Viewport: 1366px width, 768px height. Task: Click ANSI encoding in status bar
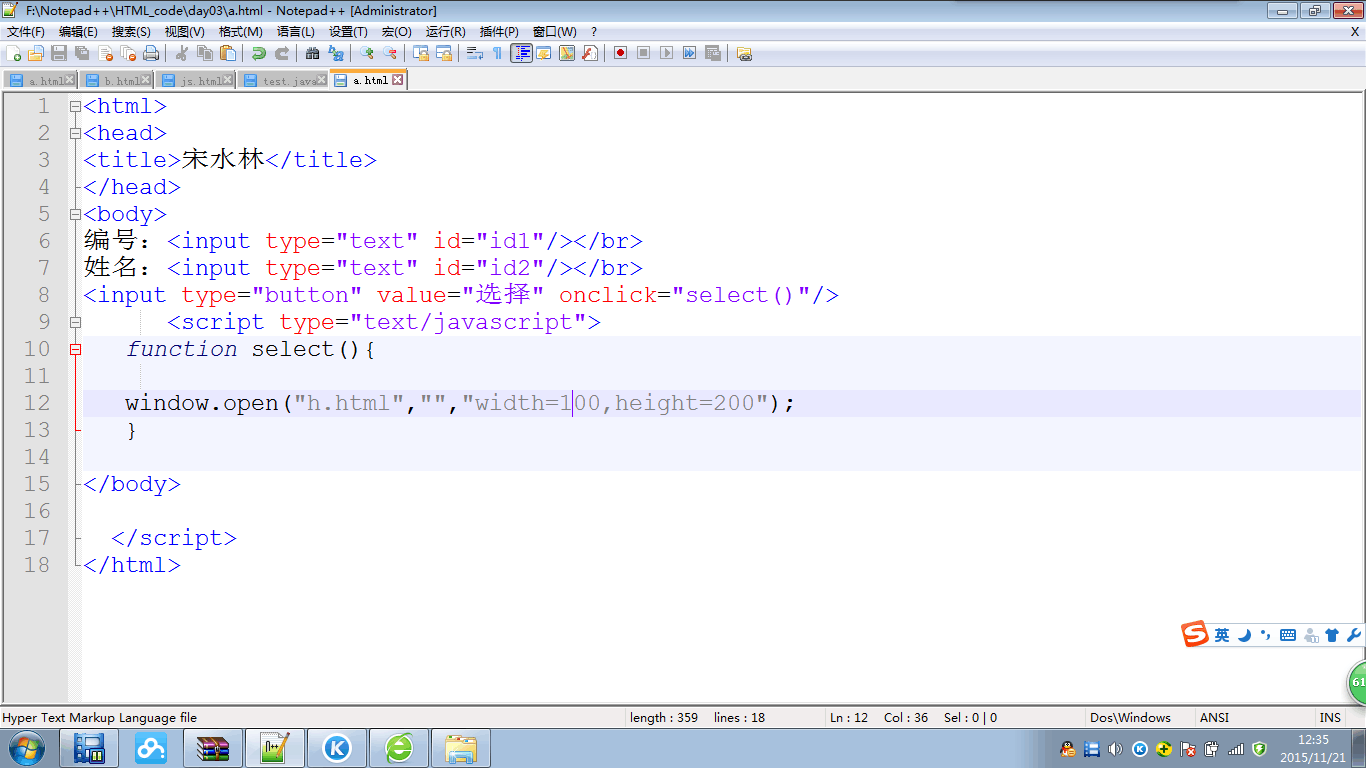(x=1214, y=717)
